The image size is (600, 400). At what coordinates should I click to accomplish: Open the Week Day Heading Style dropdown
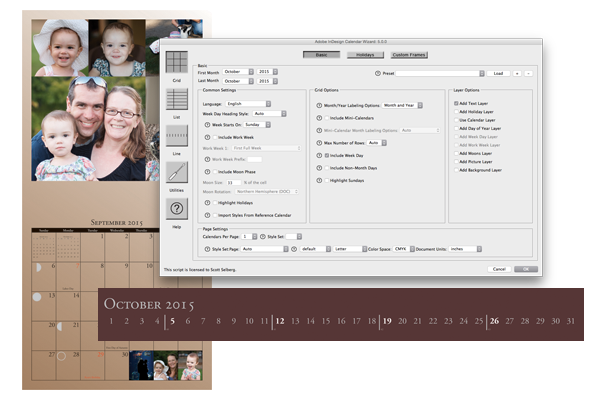click(x=269, y=114)
